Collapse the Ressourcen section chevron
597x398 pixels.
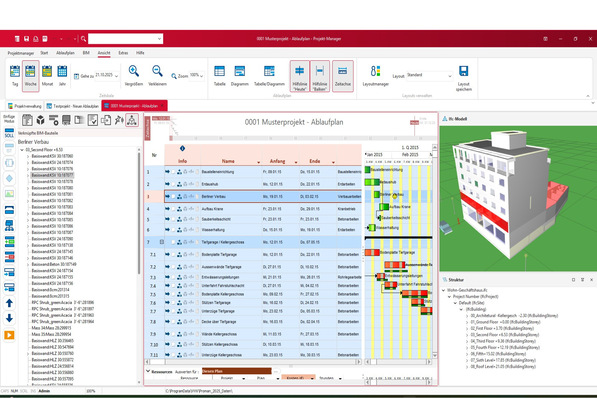(x=148, y=371)
